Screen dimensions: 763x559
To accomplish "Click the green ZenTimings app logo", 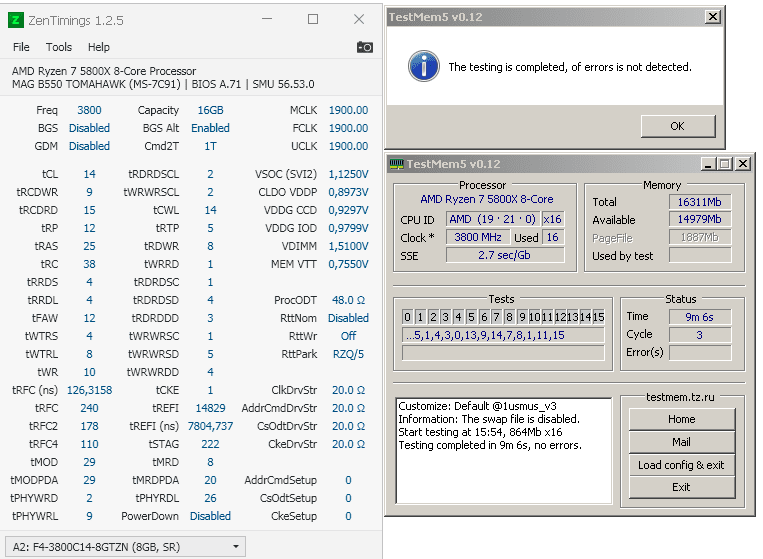I will (16, 20).
